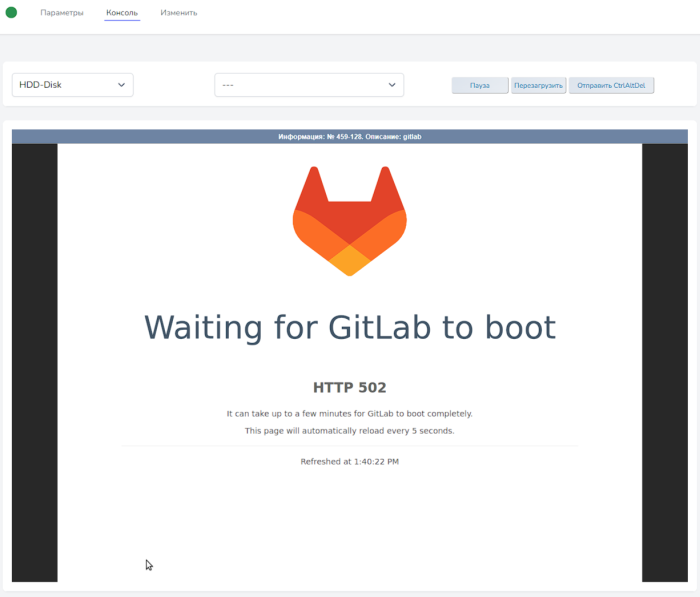This screenshot has width=700, height=597.
Task: Switch to the Консоль tab
Action: click(x=122, y=13)
